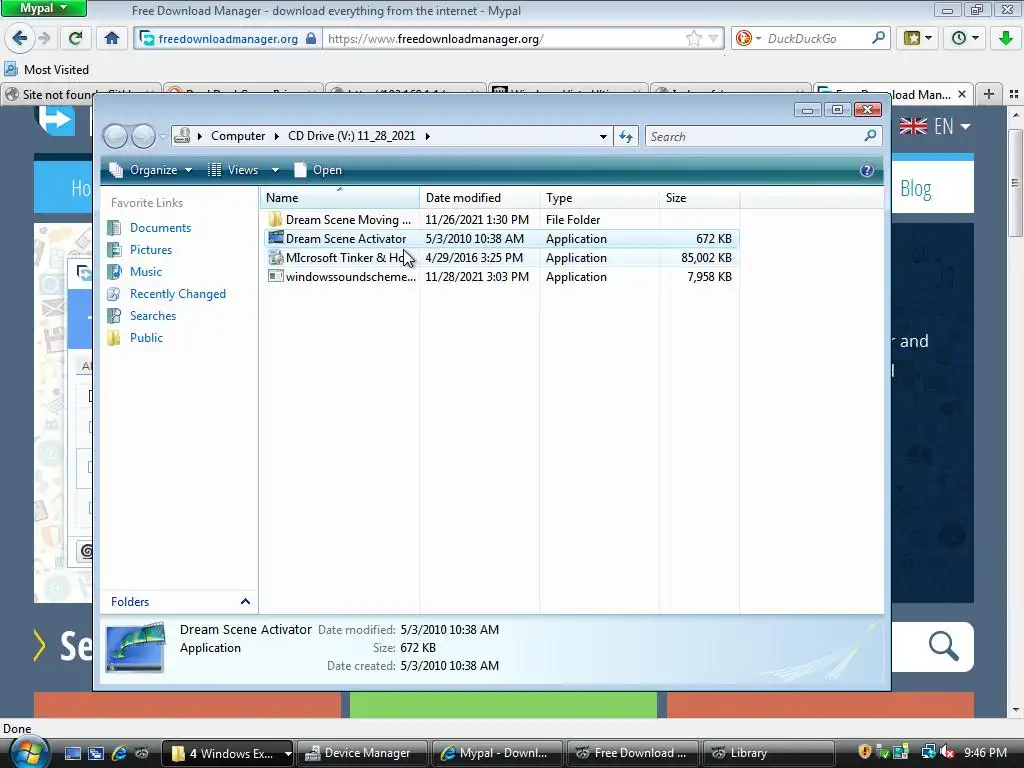Bookmark this page with the star
The height and width of the screenshot is (768, 1024).
(694, 39)
